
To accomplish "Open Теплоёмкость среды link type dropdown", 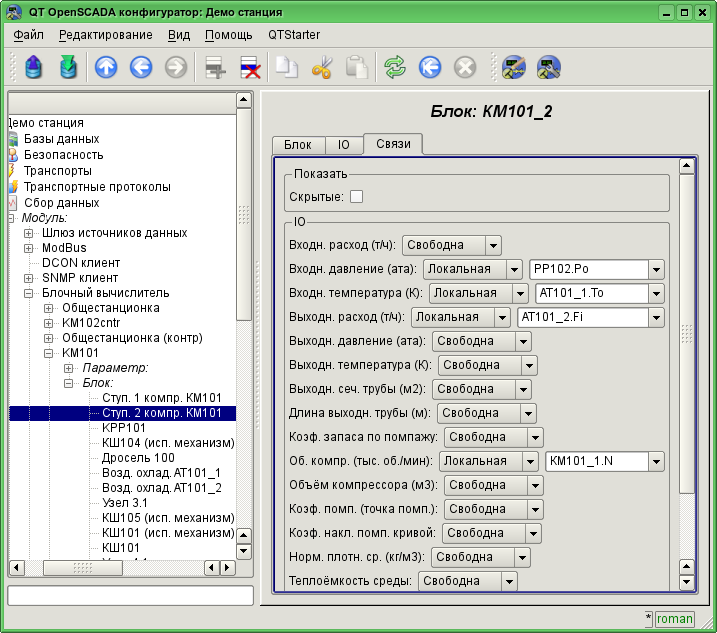I will pos(468,581).
